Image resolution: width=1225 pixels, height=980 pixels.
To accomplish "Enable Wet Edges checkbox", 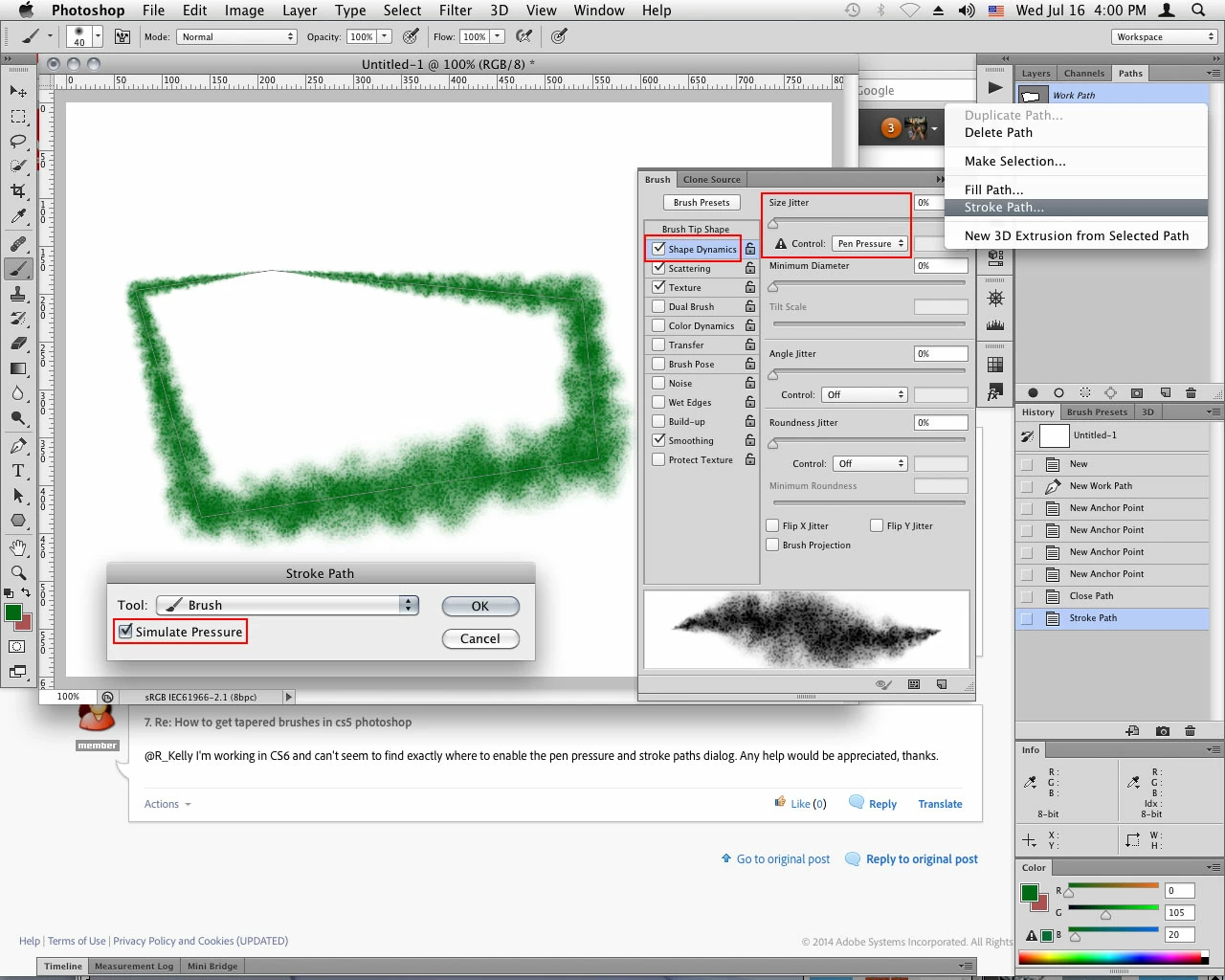I will click(658, 402).
